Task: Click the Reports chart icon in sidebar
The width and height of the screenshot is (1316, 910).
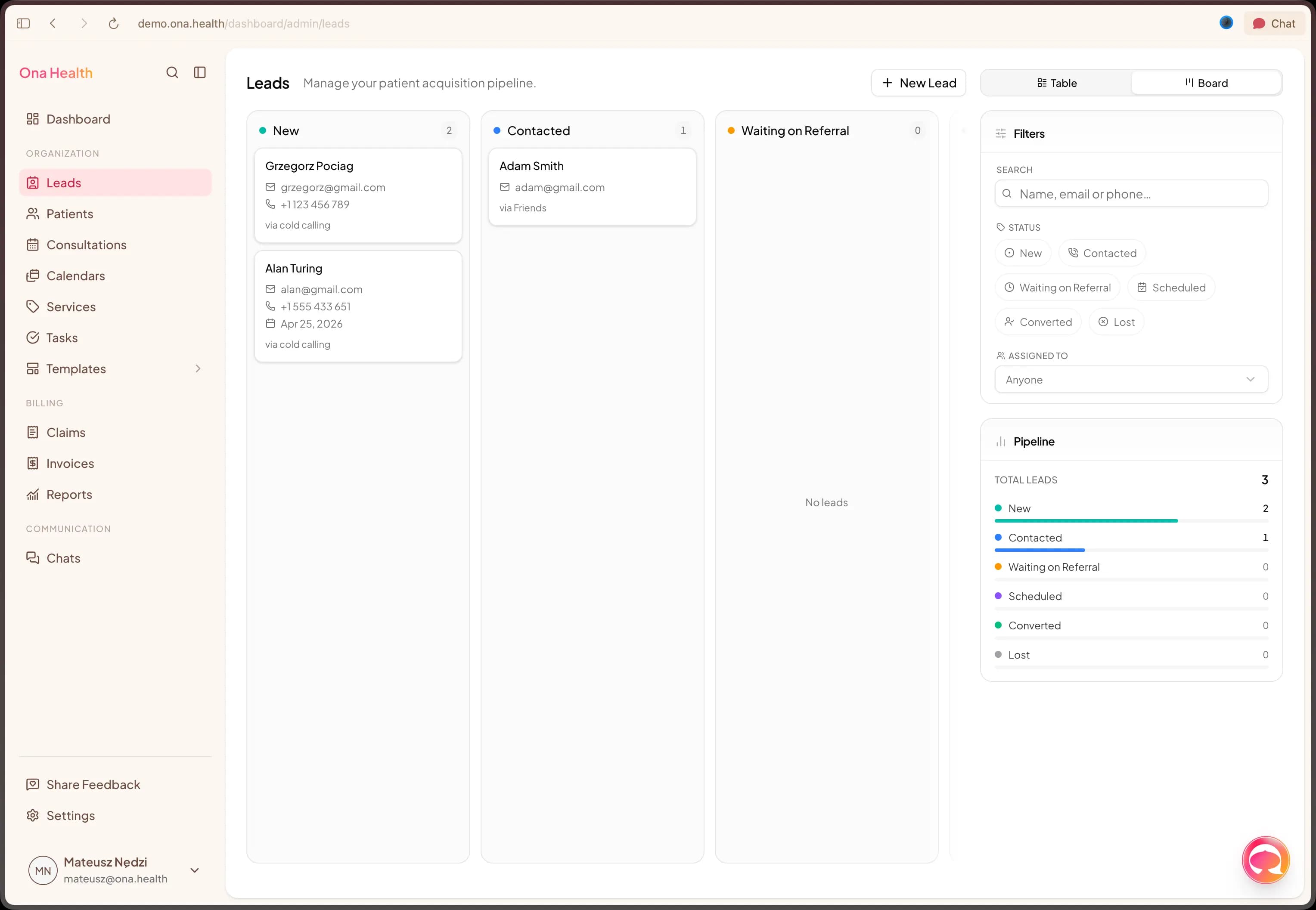Action: (33, 494)
